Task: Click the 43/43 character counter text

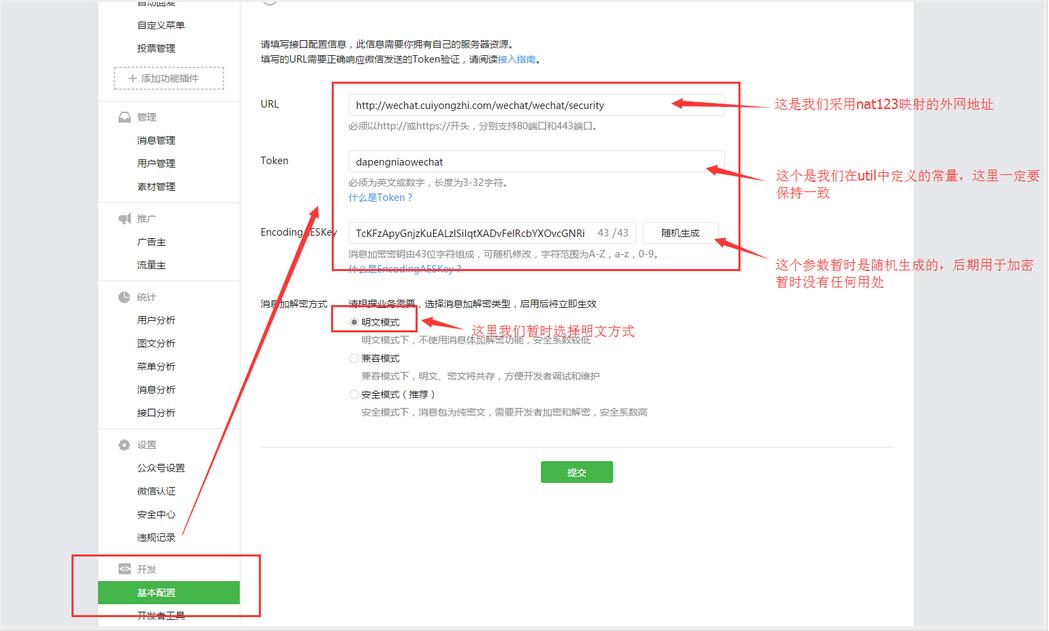Action: 613,233
